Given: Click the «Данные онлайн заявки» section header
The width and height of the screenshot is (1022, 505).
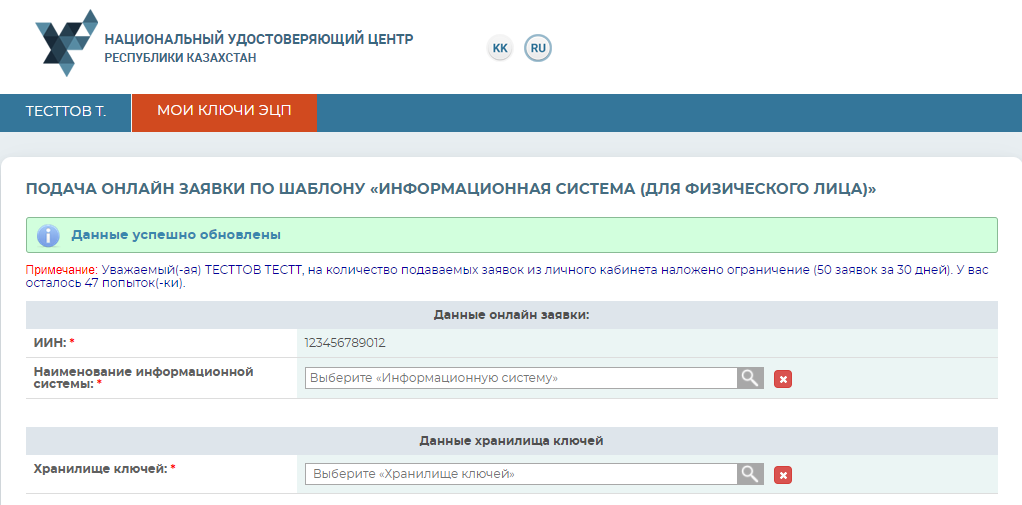Looking at the screenshot, I should pos(511,315).
